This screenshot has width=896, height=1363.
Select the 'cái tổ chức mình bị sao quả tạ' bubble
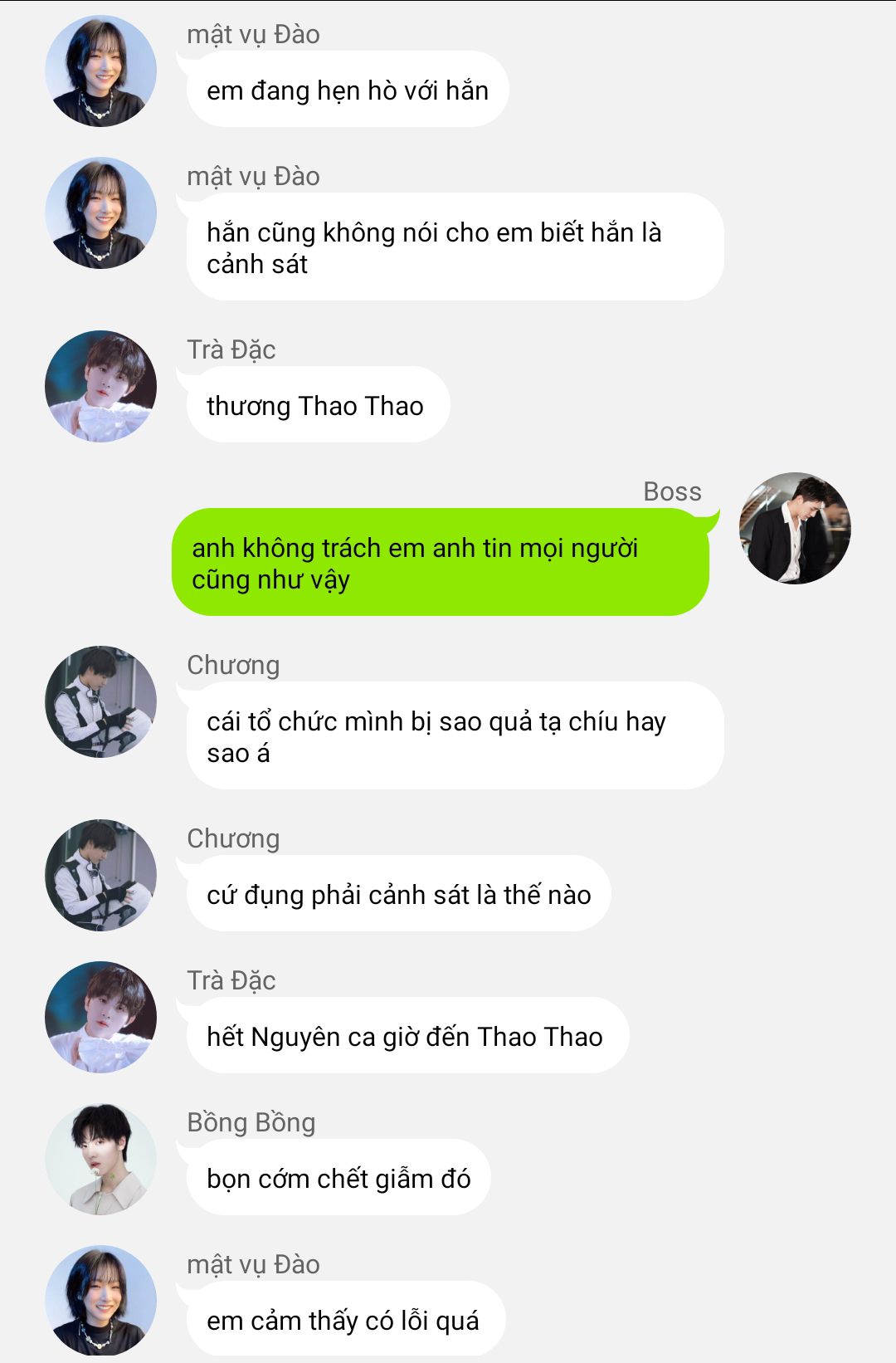(455, 736)
